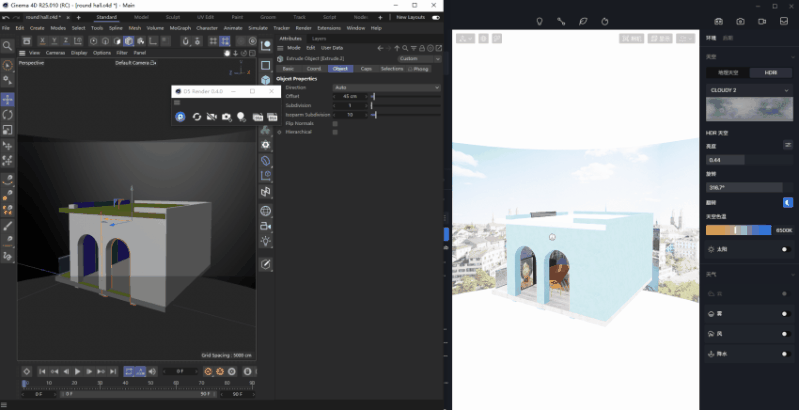Select the Rotate tool in left toolbar
799x410 pixels.
click(x=7, y=115)
